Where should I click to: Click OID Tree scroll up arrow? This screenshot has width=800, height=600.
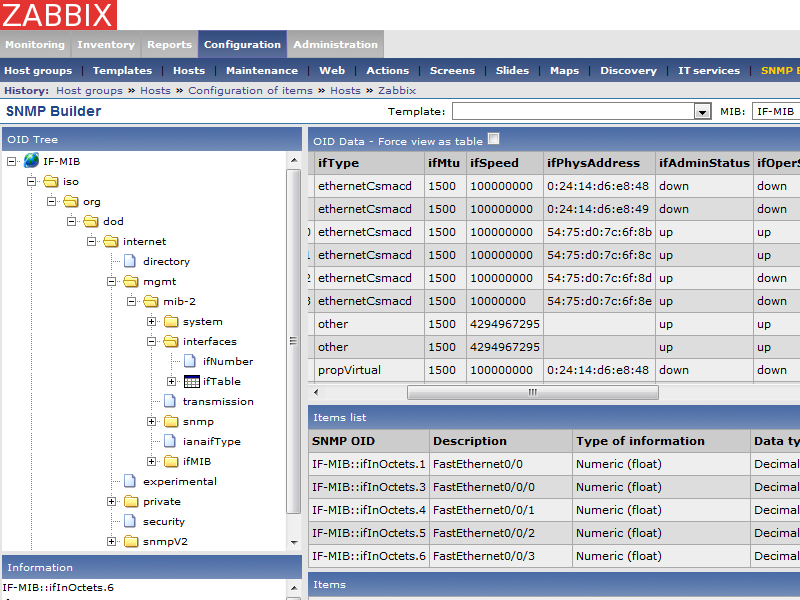pyautogui.click(x=294, y=160)
